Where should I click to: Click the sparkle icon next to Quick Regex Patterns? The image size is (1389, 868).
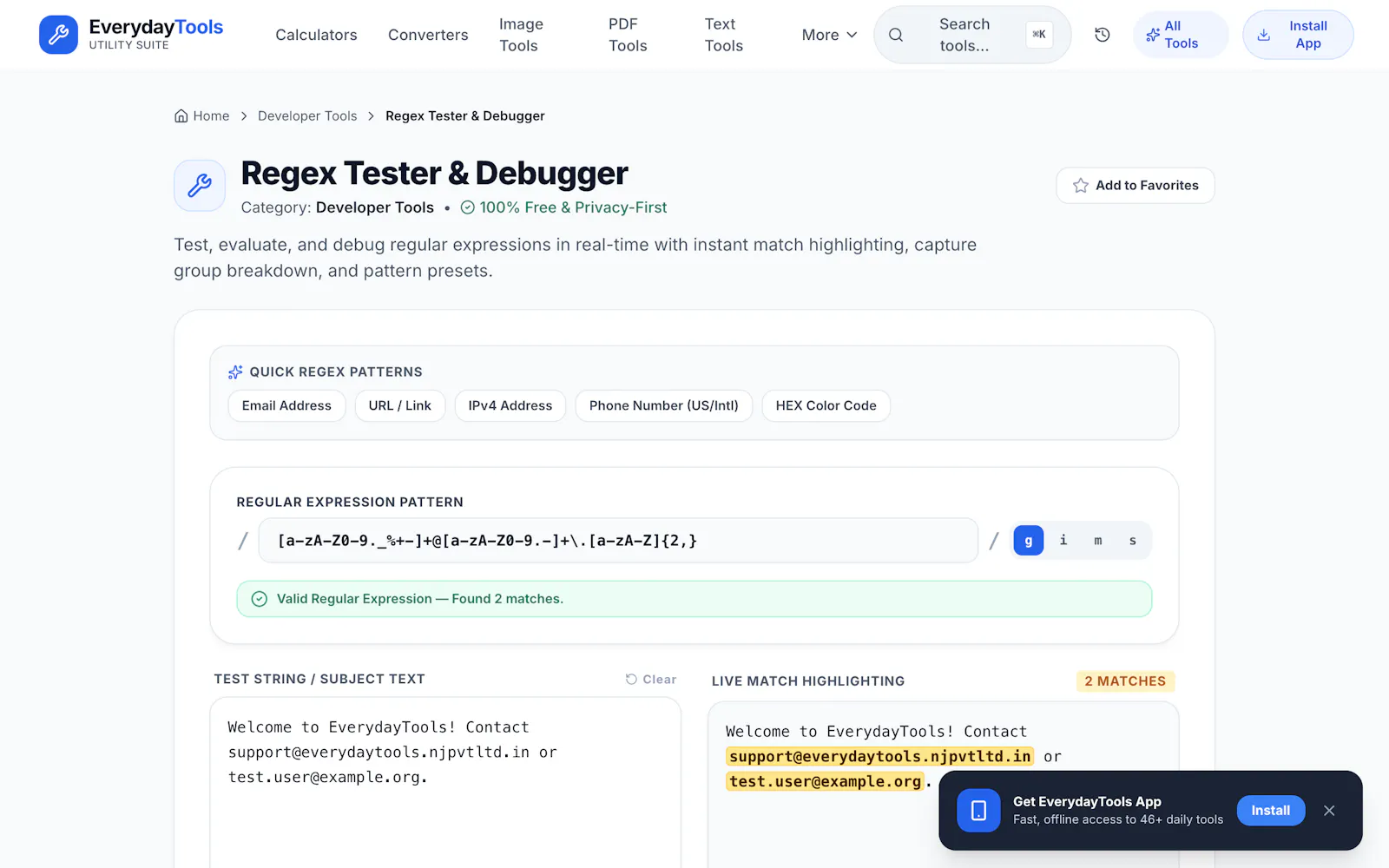[x=235, y=372]
